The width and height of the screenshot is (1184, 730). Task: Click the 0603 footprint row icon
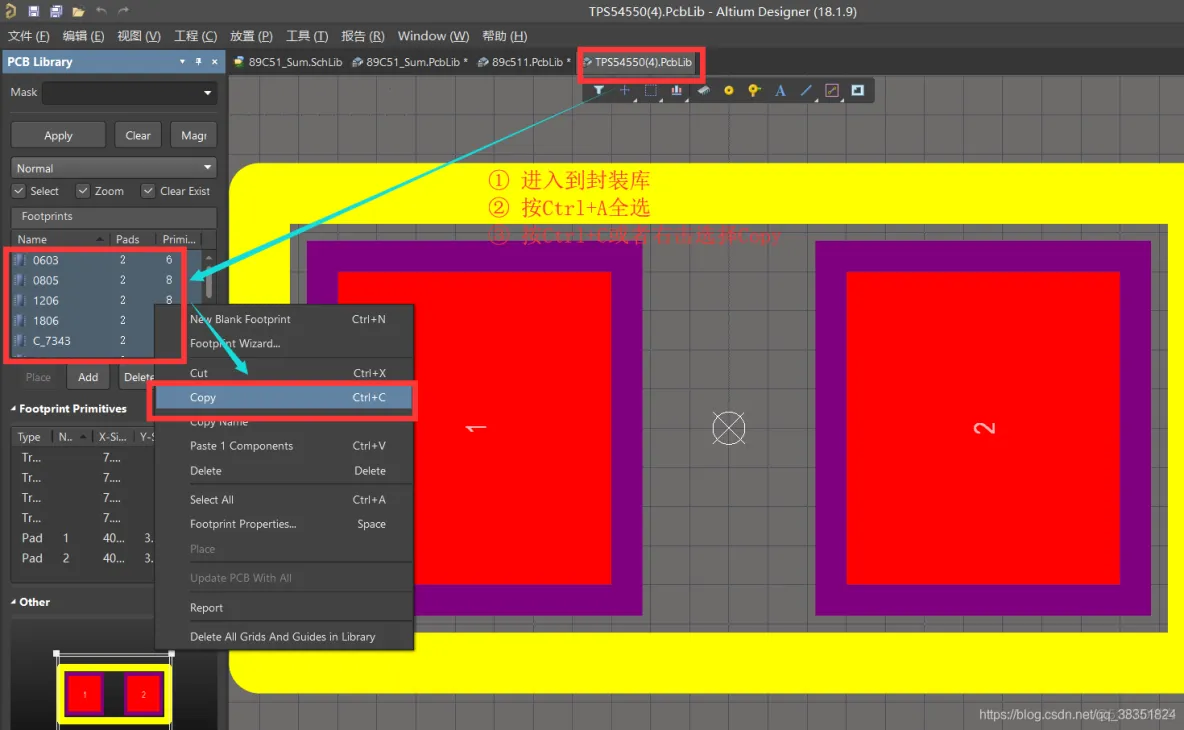click(20, 260)
